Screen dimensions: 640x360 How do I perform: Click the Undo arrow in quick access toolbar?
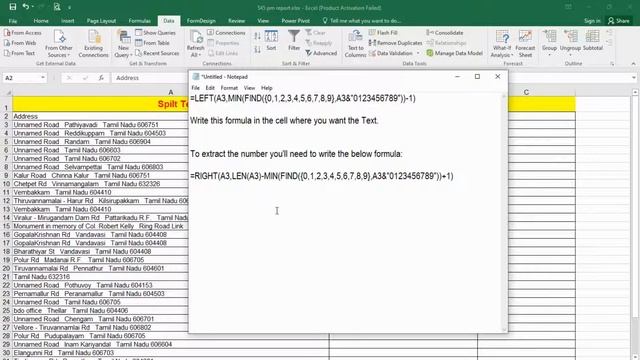click(x=26, y=7)
